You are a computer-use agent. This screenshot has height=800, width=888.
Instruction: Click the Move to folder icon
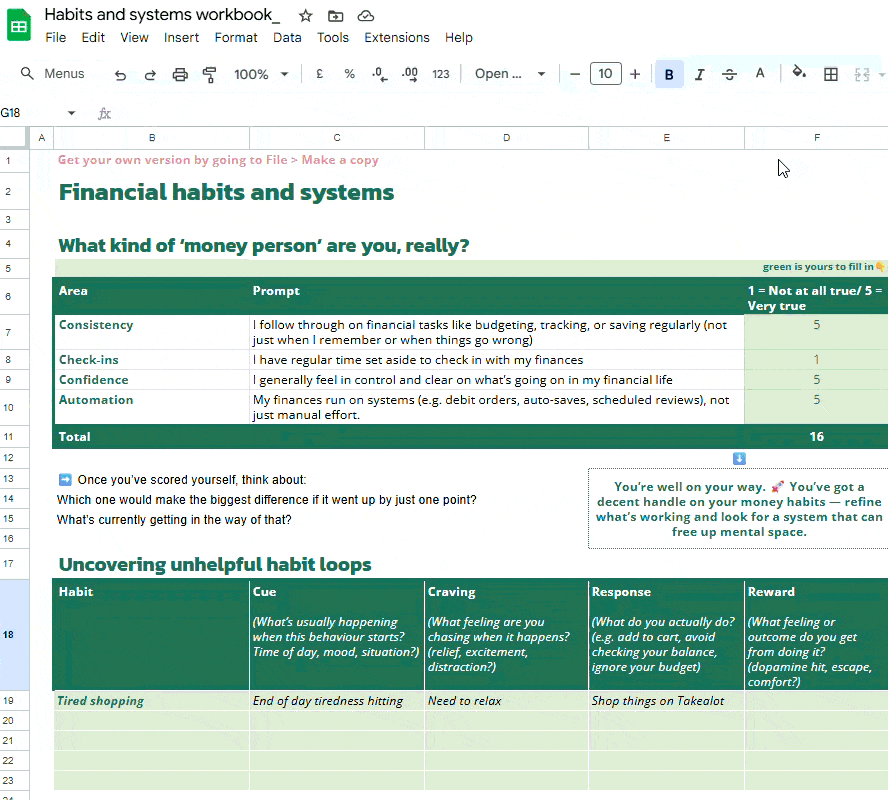click(x=336, y=16)
